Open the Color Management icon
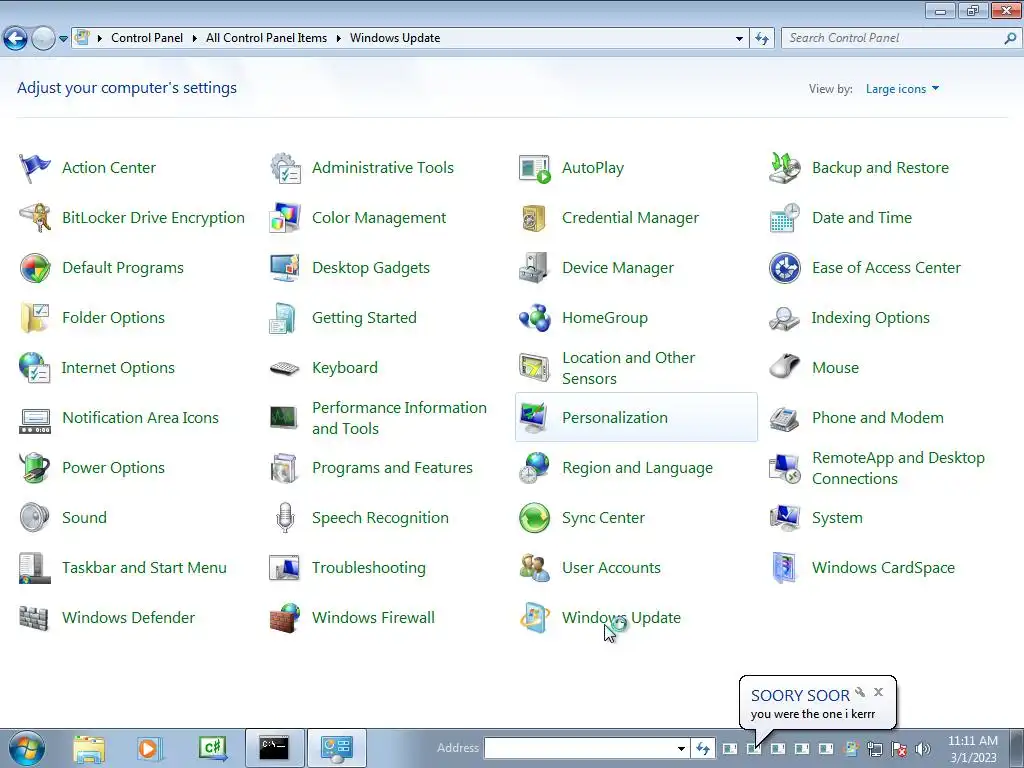 tap(285, 218)
